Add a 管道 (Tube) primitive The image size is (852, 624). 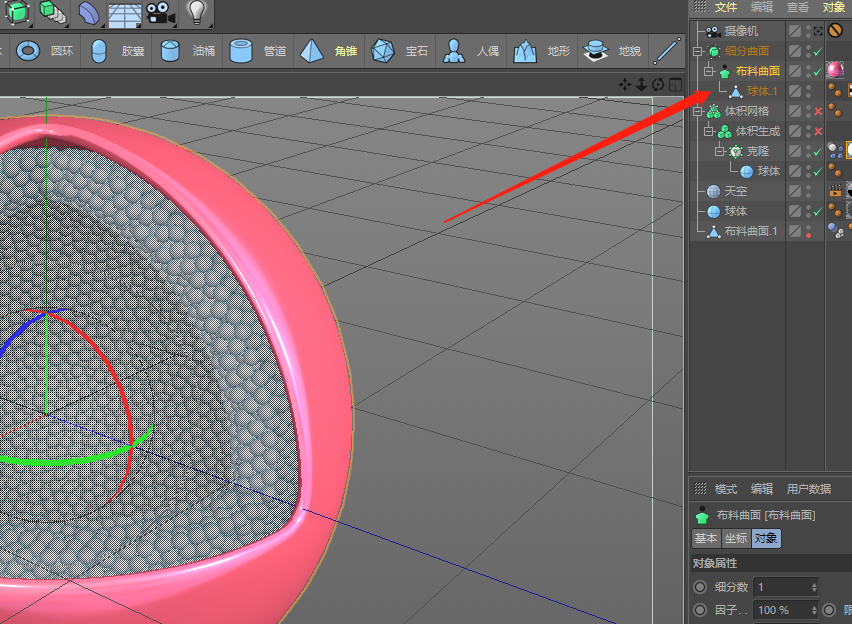[240, 51]
